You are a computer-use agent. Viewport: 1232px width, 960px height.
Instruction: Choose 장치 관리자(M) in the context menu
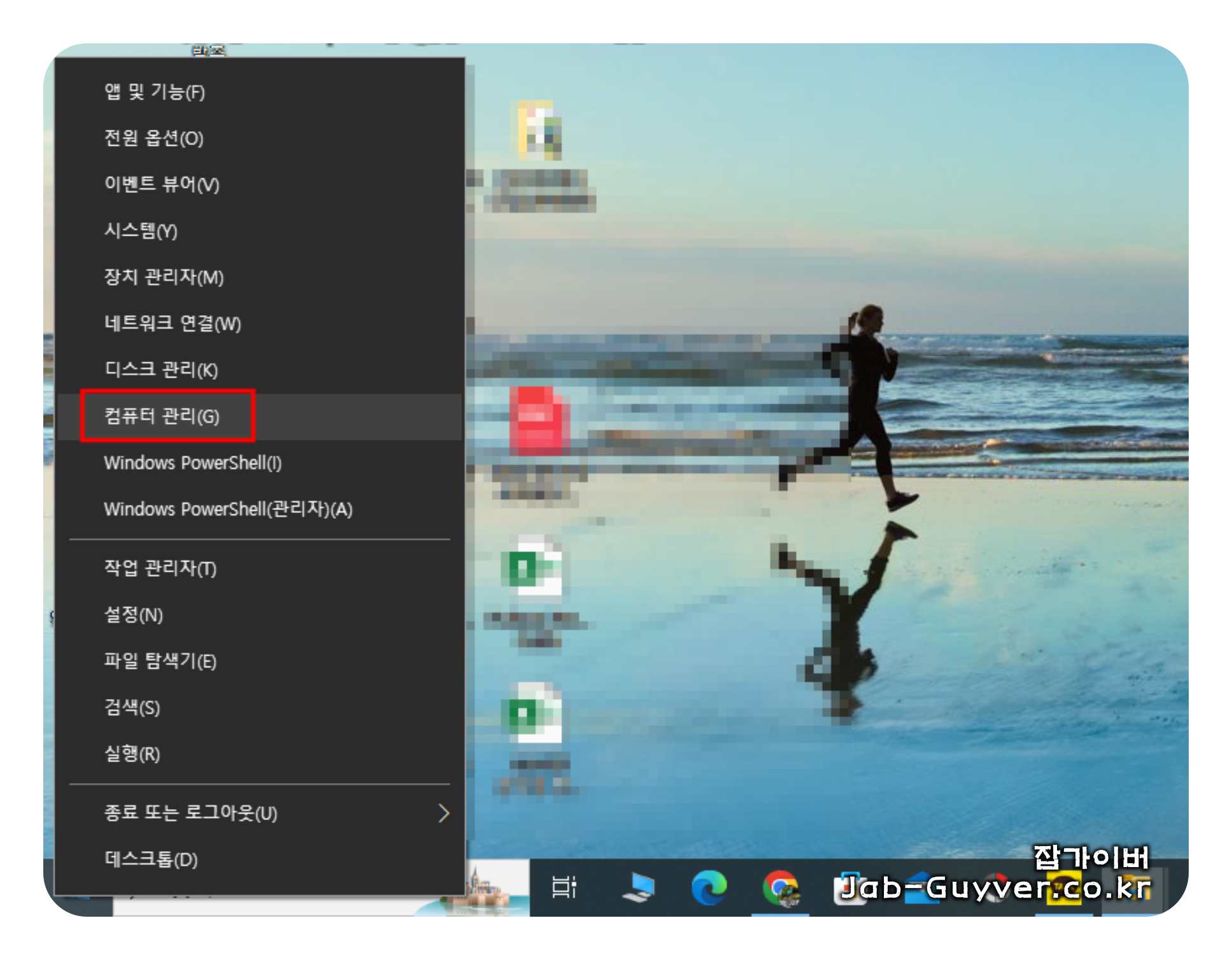pos(164,277)
